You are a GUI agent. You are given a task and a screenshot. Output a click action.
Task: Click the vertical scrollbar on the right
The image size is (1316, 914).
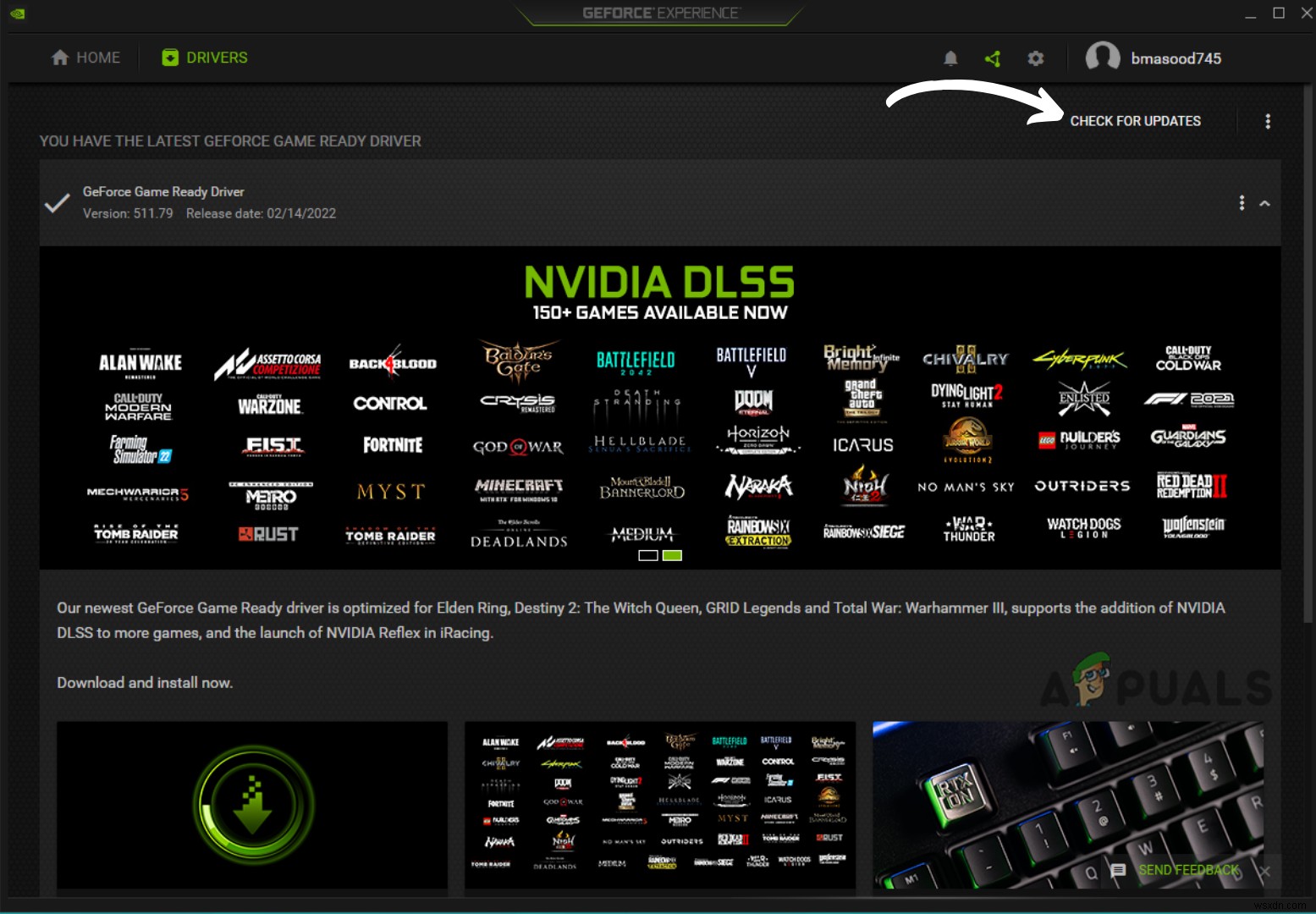1309,355
